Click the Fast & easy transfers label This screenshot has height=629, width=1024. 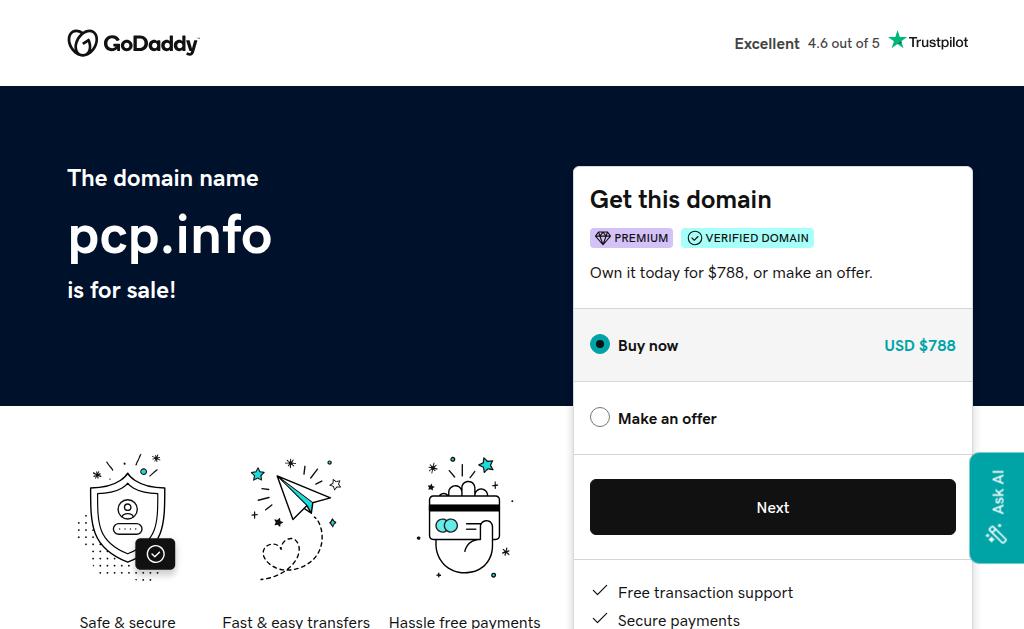coord(296,622)
